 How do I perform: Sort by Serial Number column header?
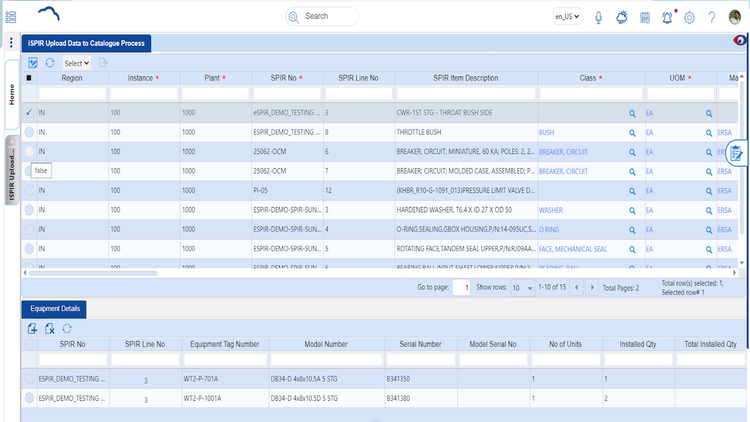(420, 344)
